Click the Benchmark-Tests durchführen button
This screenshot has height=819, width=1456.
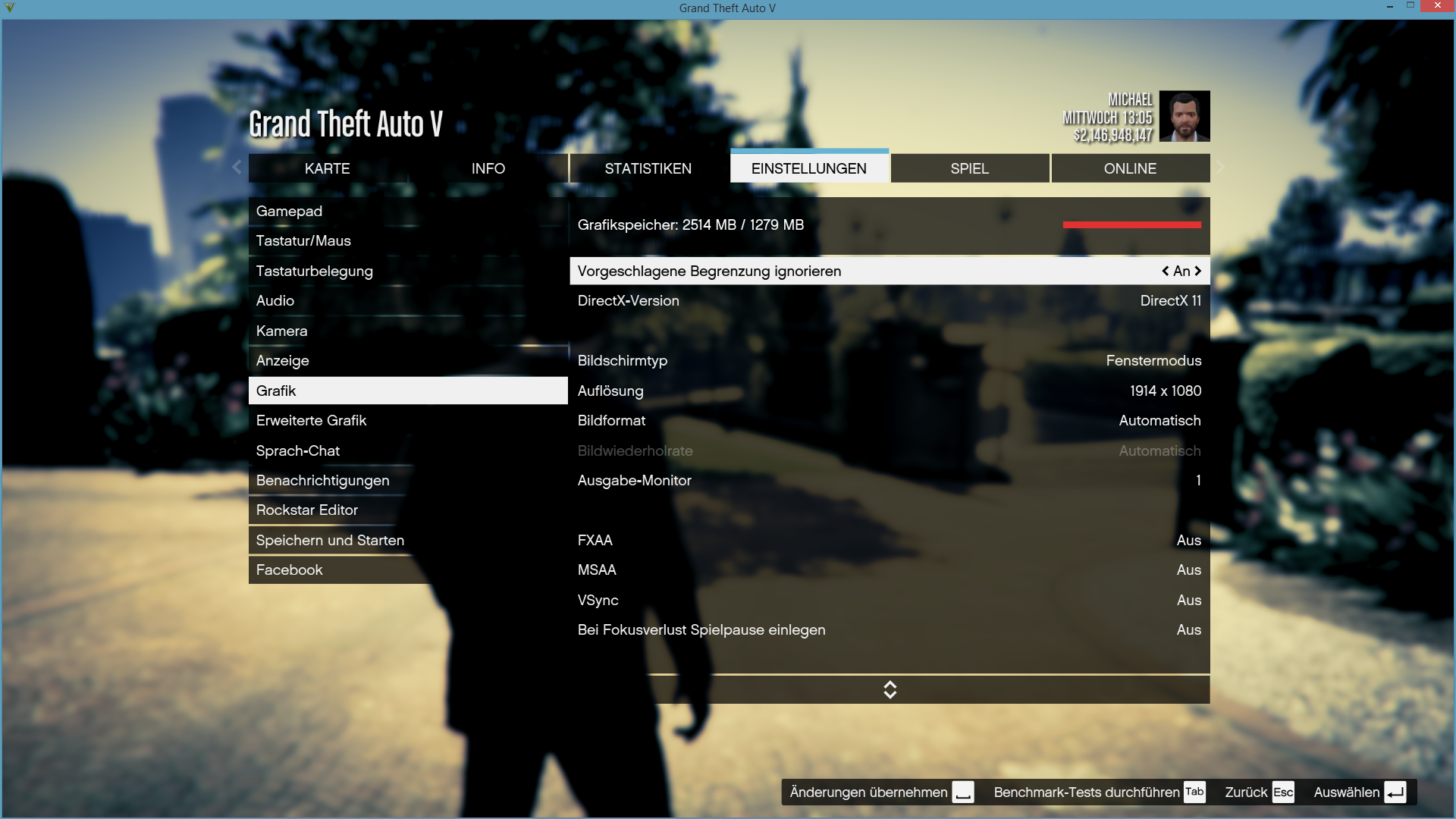tap(1086, 792)
